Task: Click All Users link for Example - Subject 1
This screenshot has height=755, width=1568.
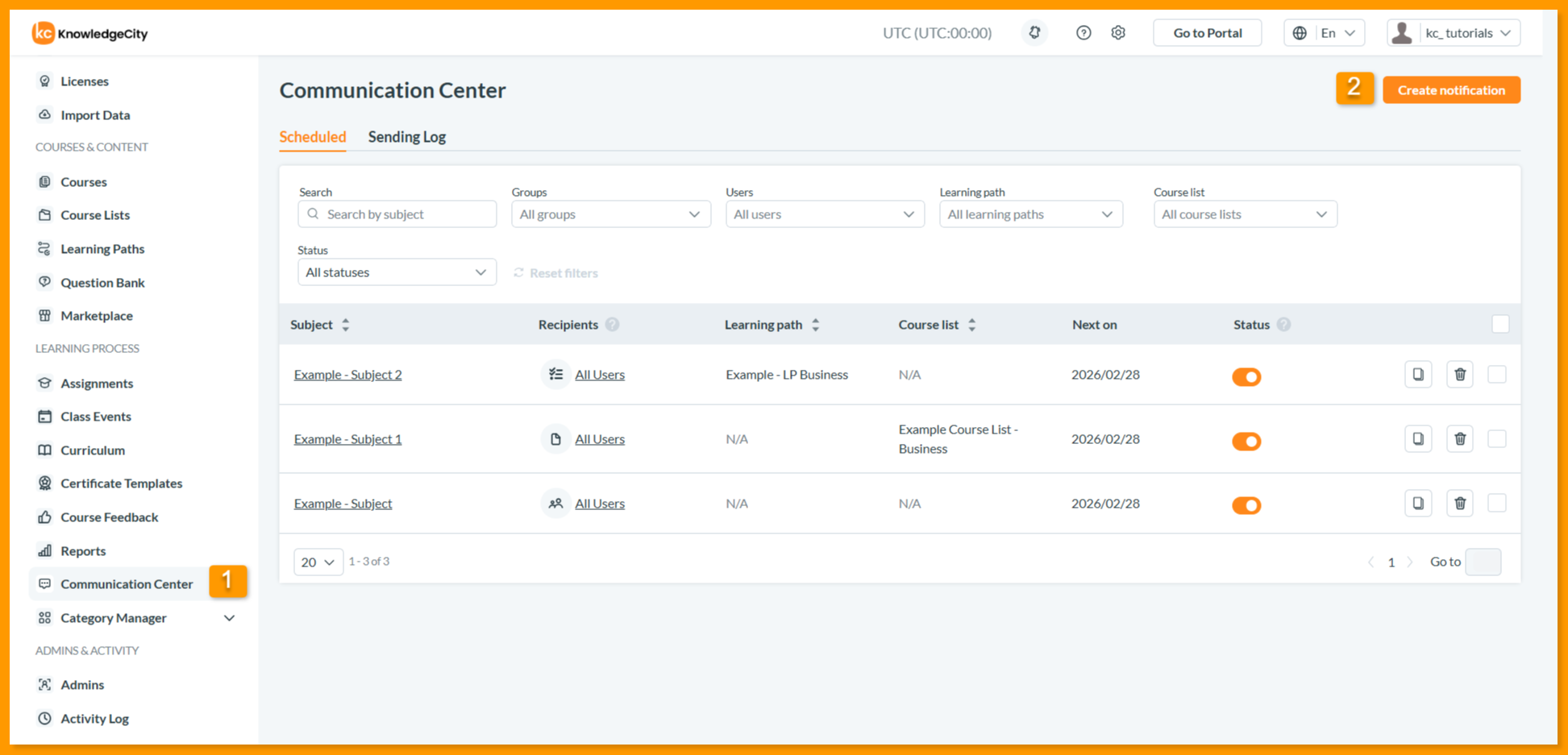Action: pyautogui.click(x=600, y=439)
